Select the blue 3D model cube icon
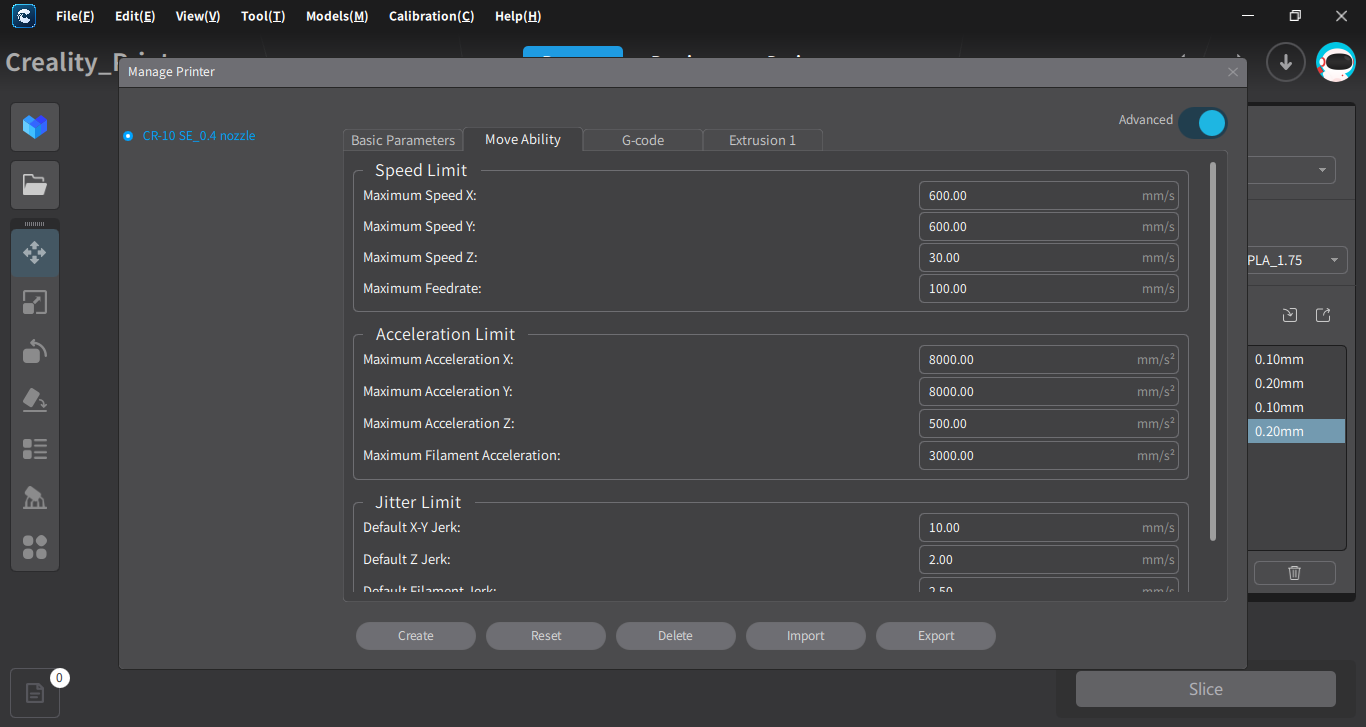The height and width of the screenshot is (727, 1366). (x=35, y=127)
